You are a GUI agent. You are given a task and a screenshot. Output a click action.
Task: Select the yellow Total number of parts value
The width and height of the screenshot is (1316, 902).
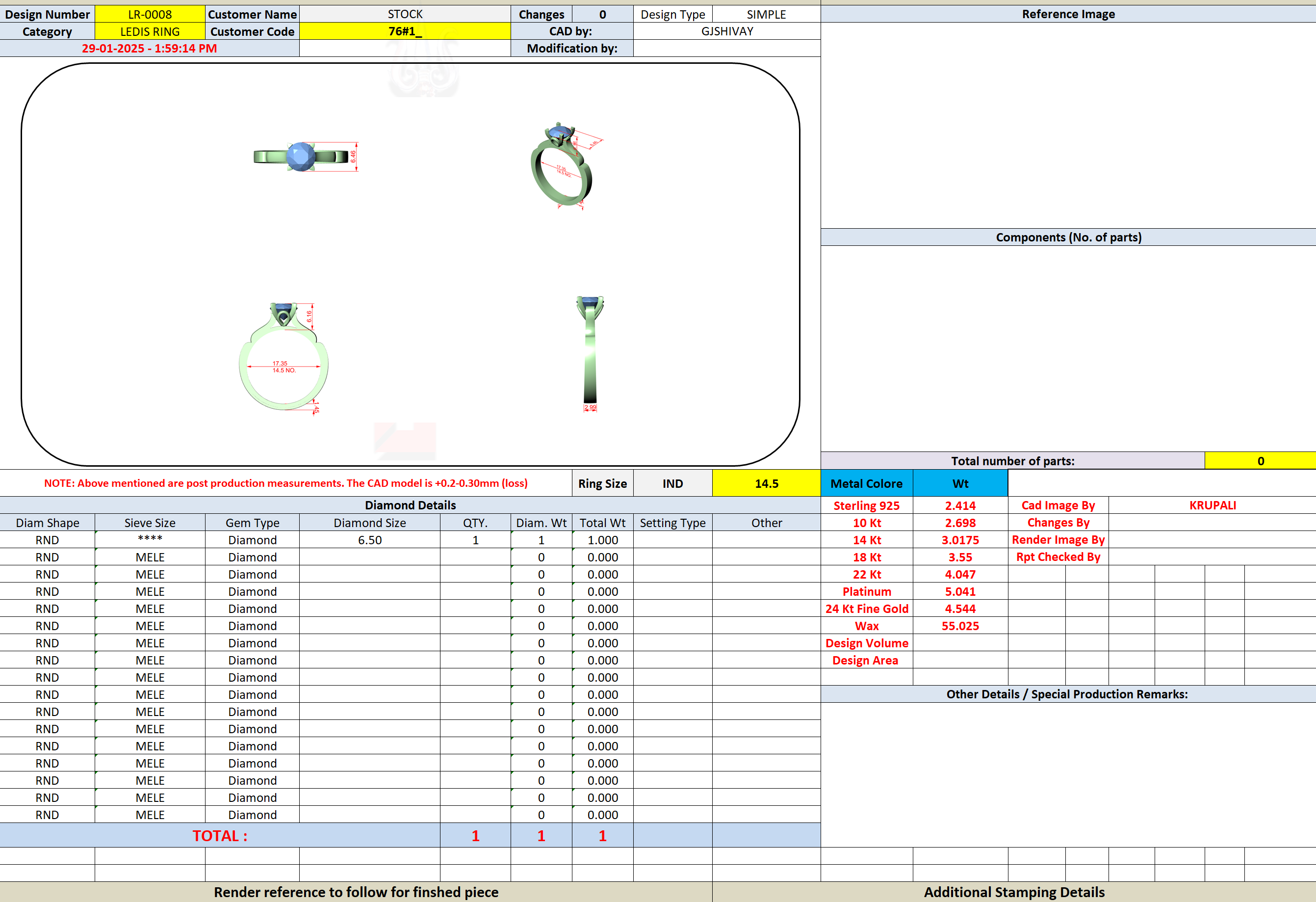[1261, 461]
